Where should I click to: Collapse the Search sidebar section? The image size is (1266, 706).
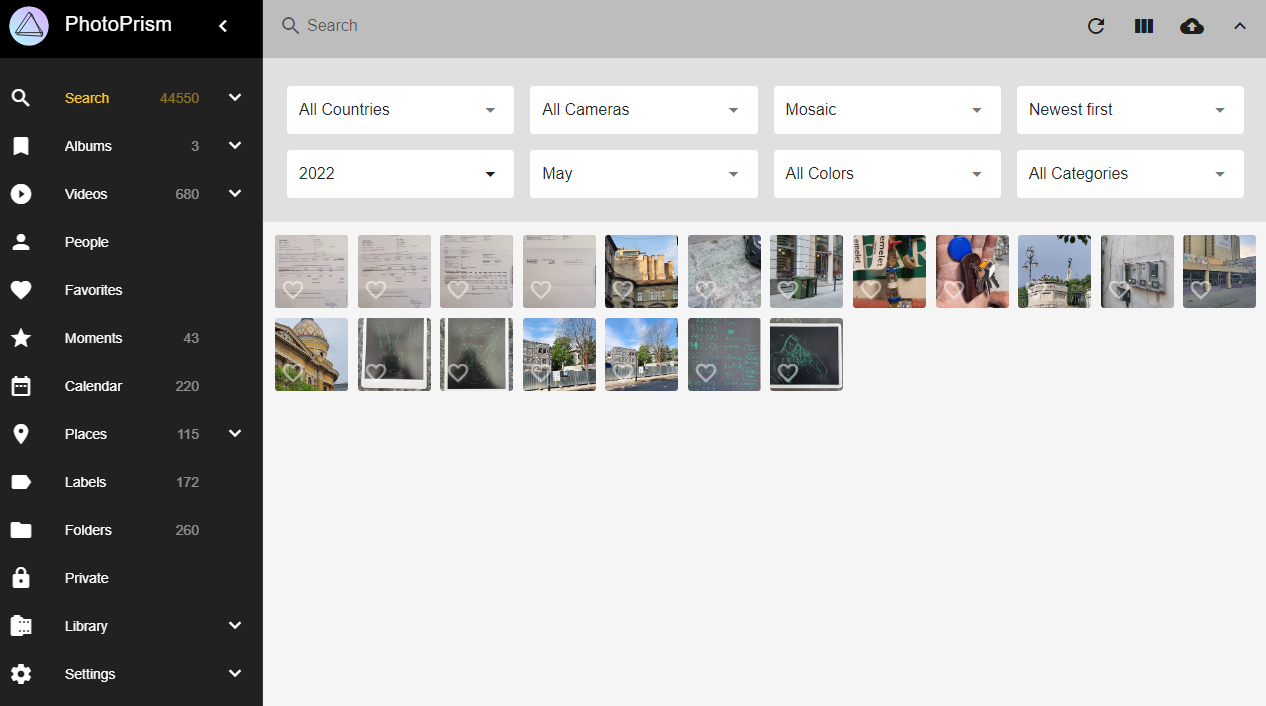pyautogui.click(x=235, y=97)
